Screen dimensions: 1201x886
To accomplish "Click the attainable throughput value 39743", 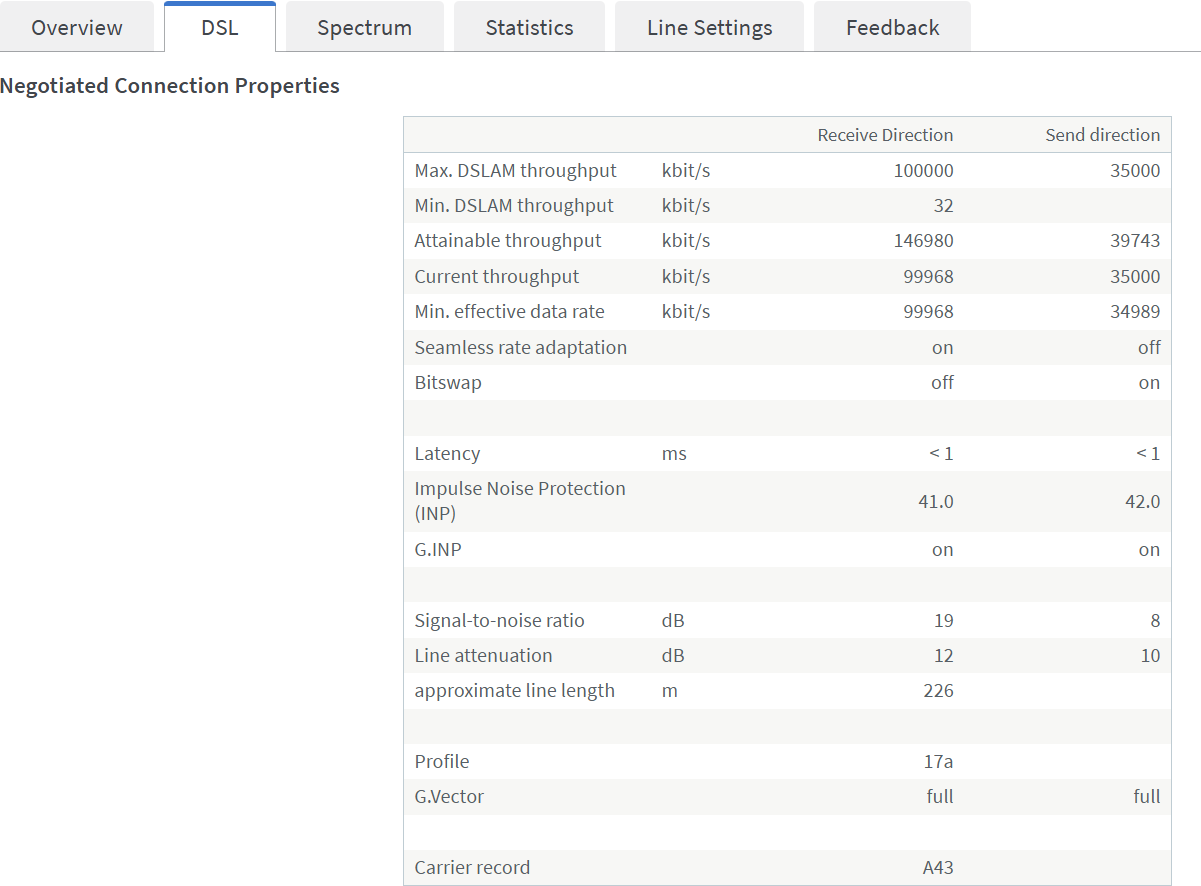I will [1135, 241].
